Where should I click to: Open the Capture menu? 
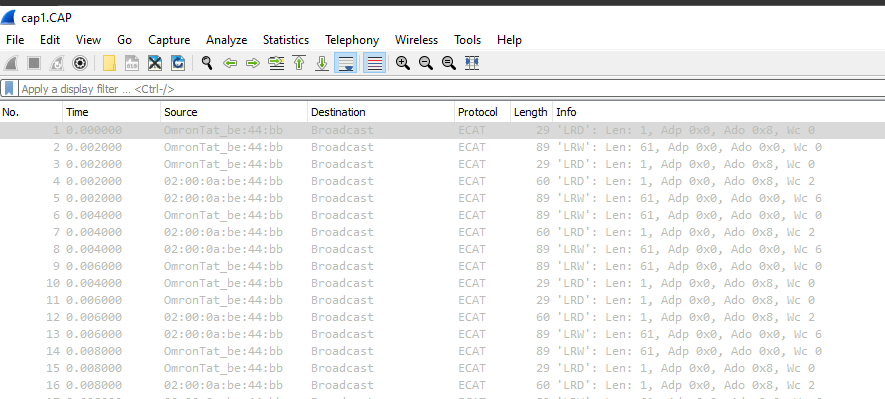click(169, 40)
